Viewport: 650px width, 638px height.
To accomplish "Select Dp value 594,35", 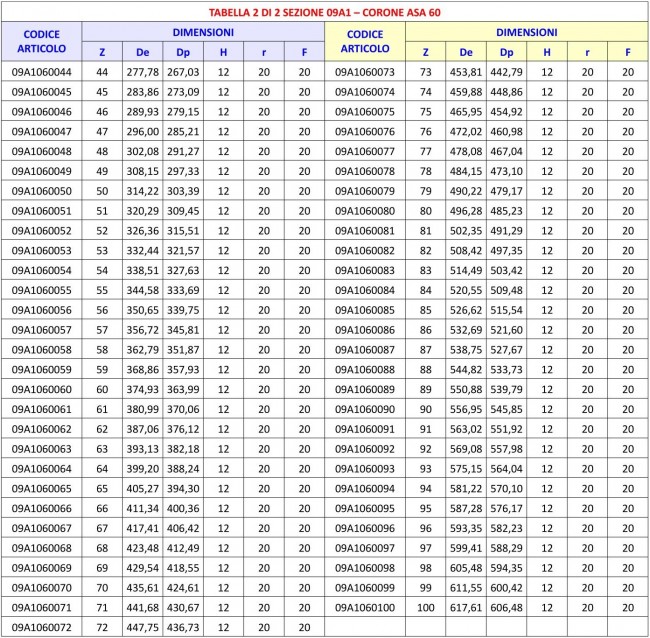I will [507, 568].
